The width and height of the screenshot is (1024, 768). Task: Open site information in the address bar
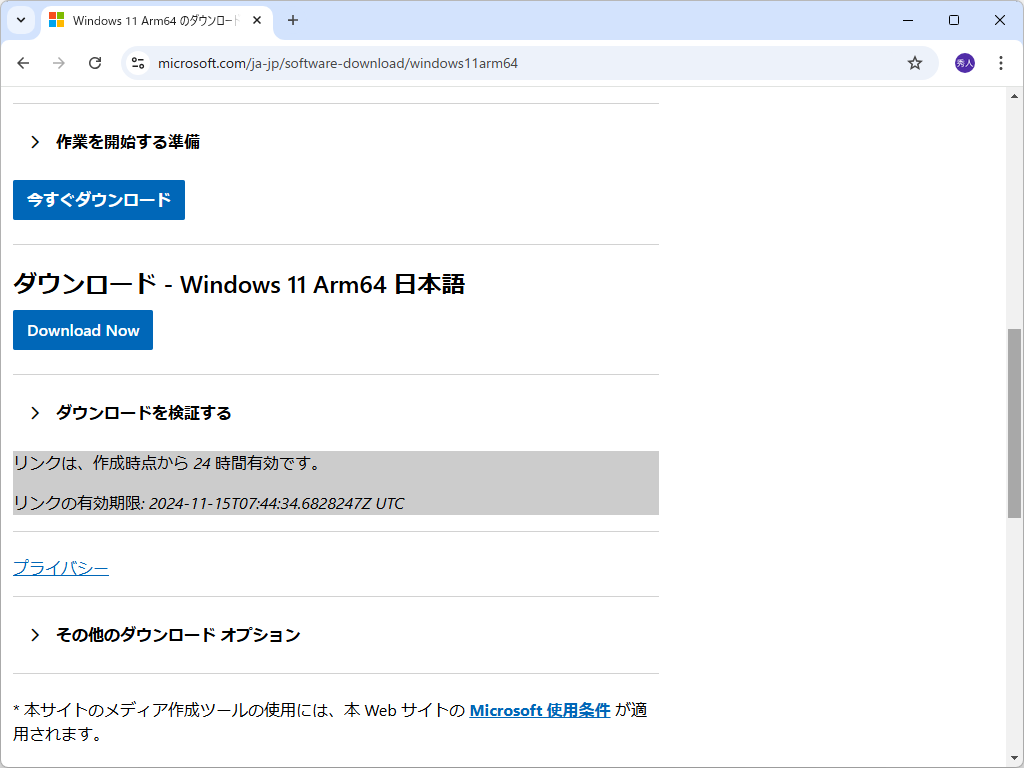[137, 62]
